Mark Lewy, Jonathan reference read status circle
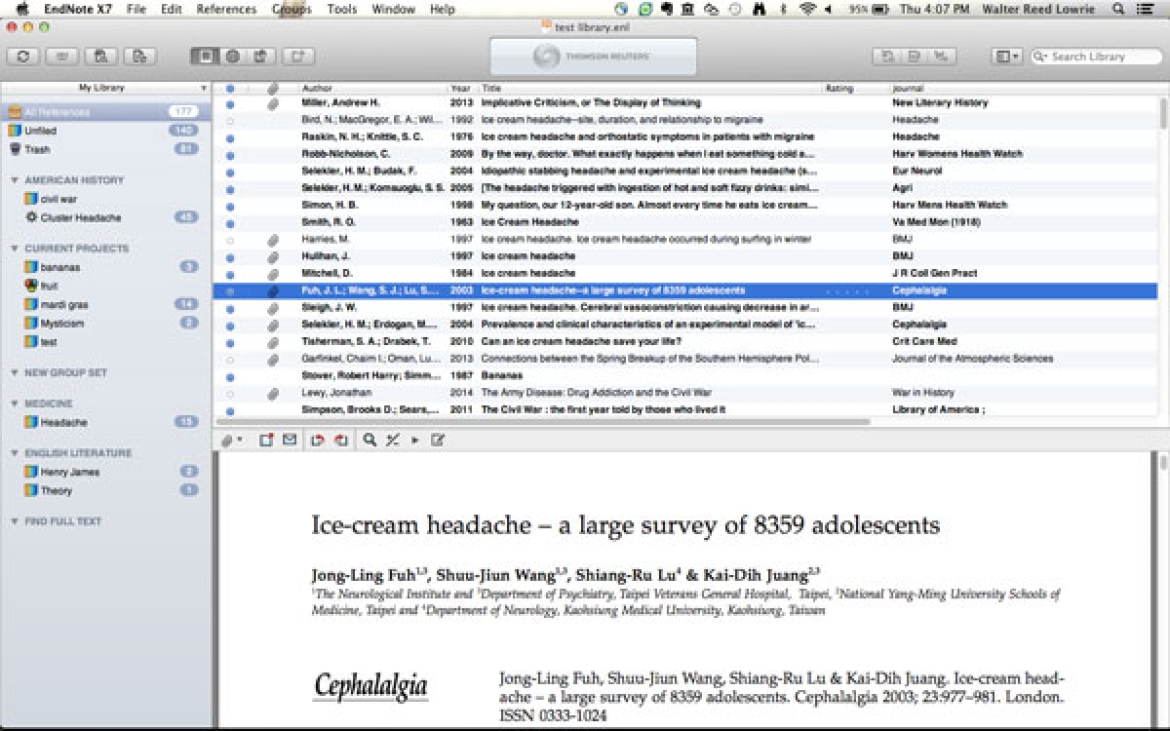Image resolution: width=1170 pixels, height=731 pixels. pos(230,394)
